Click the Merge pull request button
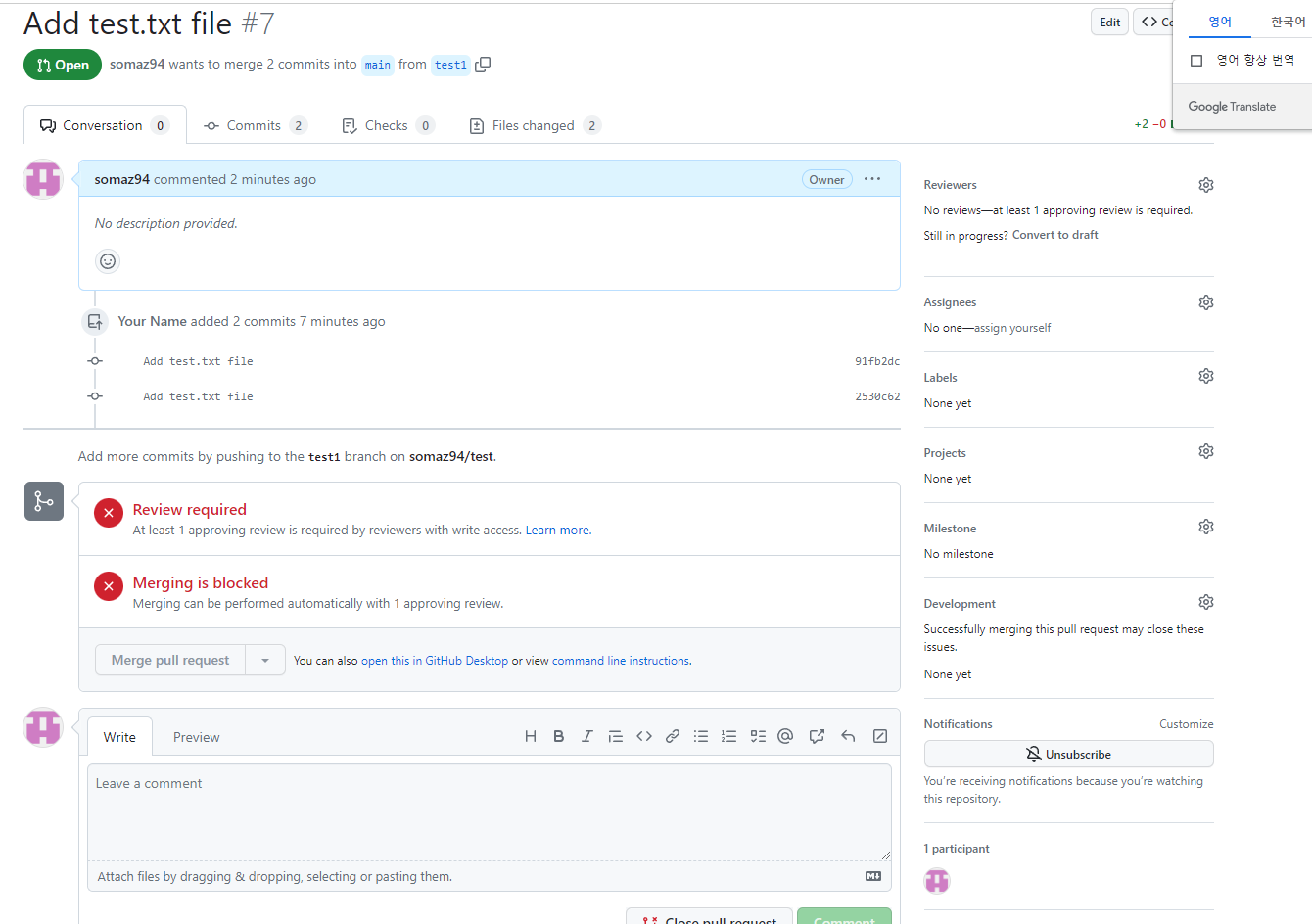Viewport: 1312px width, 924px height. (x=170, y=660)
